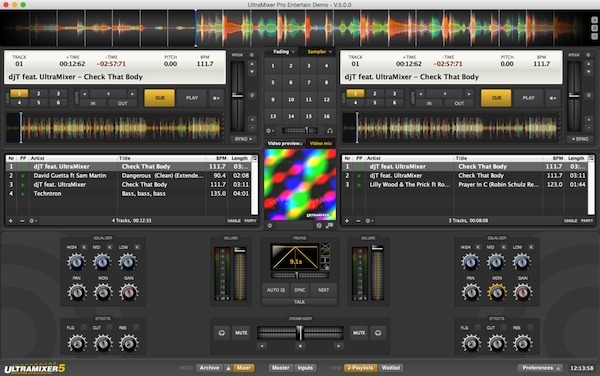Enable left deck CUT effect checkbox
Screen dimensions: 600x376
point(109,327)
